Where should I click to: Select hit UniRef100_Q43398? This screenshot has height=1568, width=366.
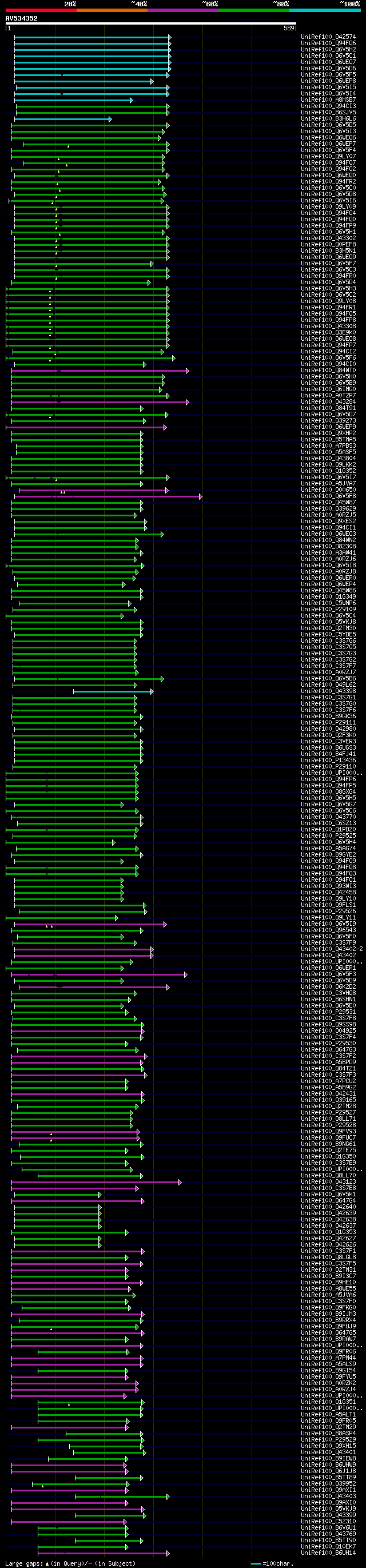(329, 691)
